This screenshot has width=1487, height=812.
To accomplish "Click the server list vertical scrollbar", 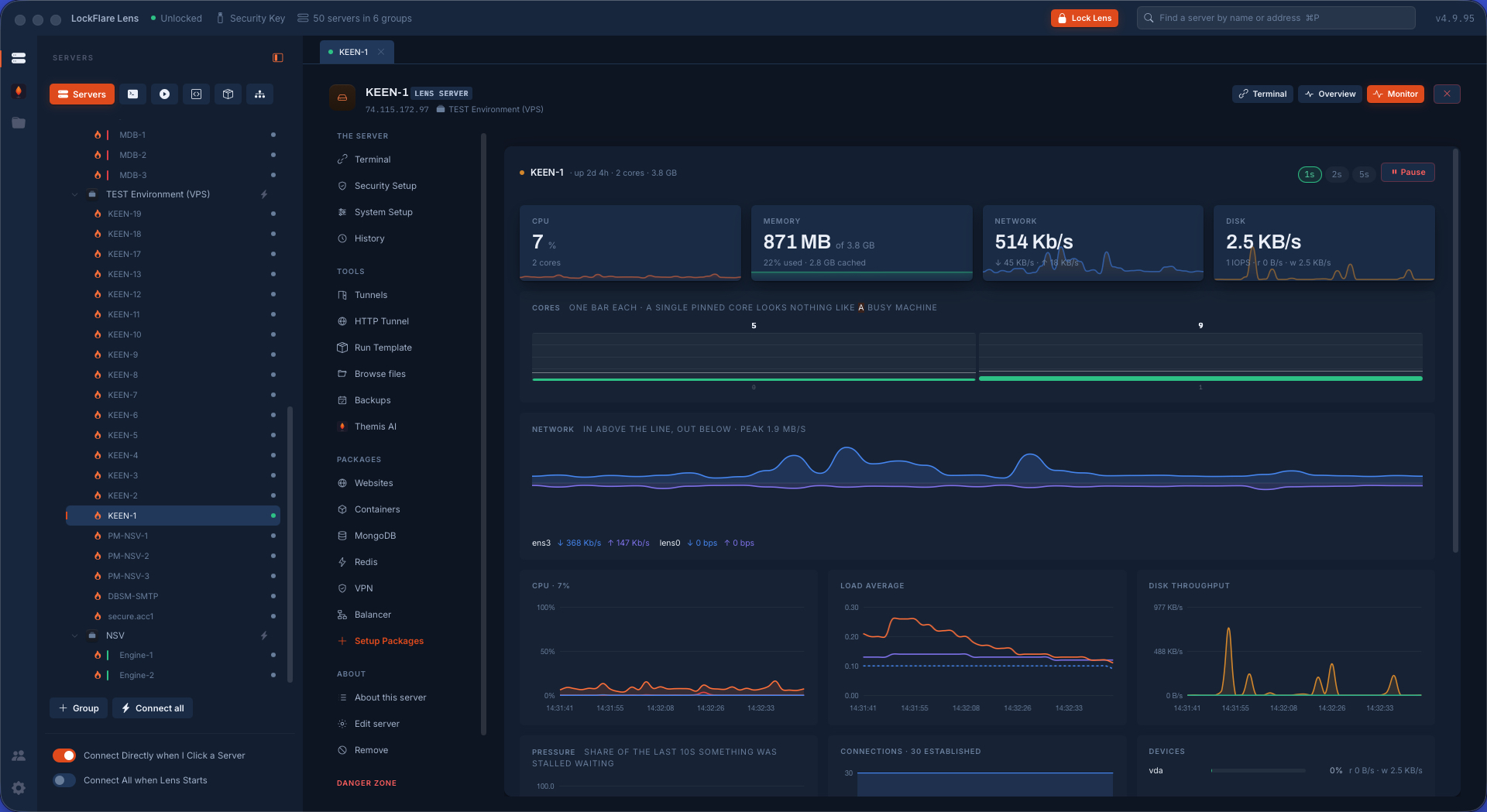I will pyautogui.click(x=290, y=544).
